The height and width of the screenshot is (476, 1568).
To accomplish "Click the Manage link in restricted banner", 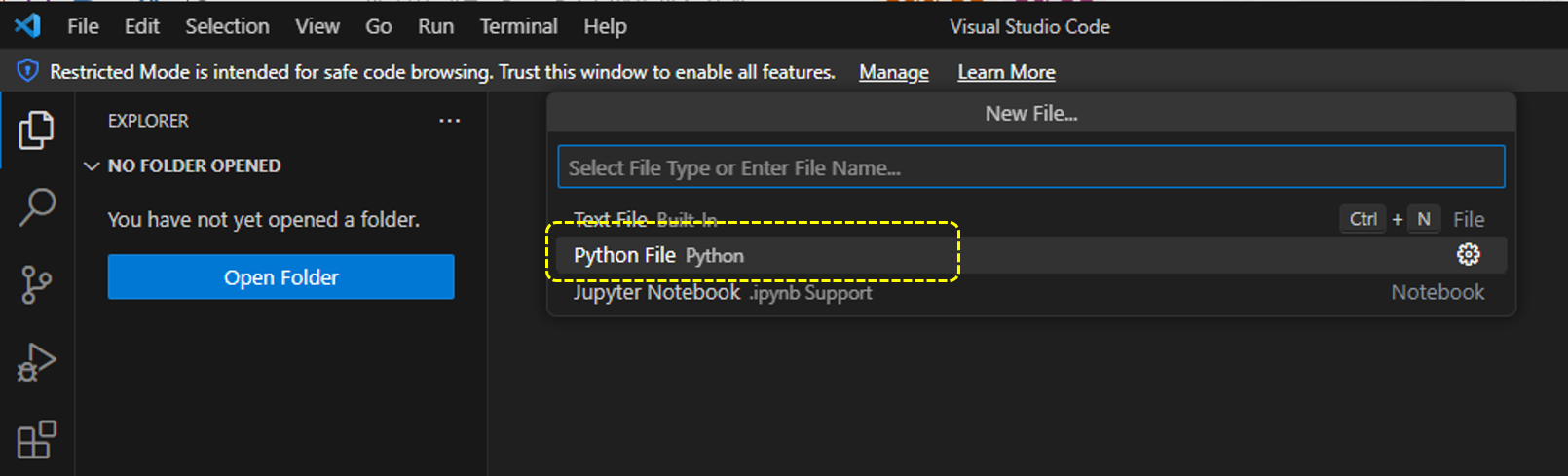I will [x=893, y=72].
